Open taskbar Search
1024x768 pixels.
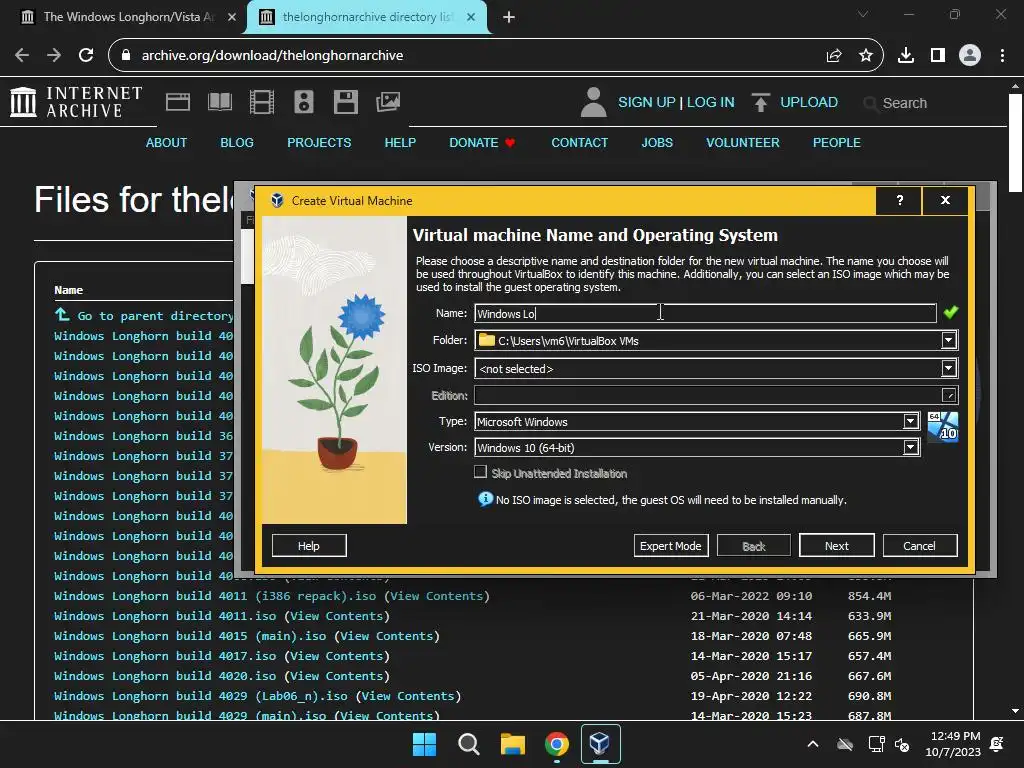468,744
